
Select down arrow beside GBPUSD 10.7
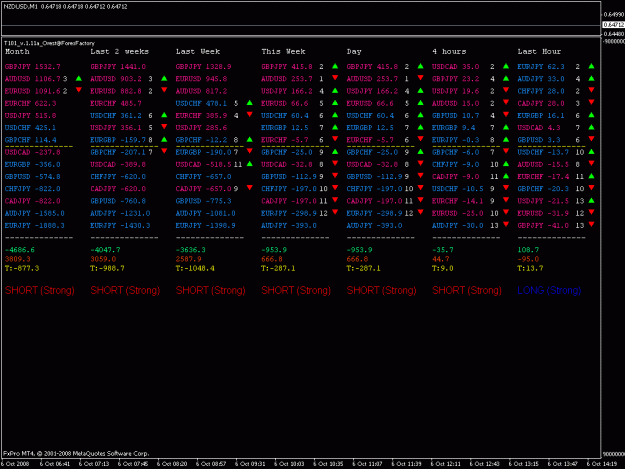(506, 115)
